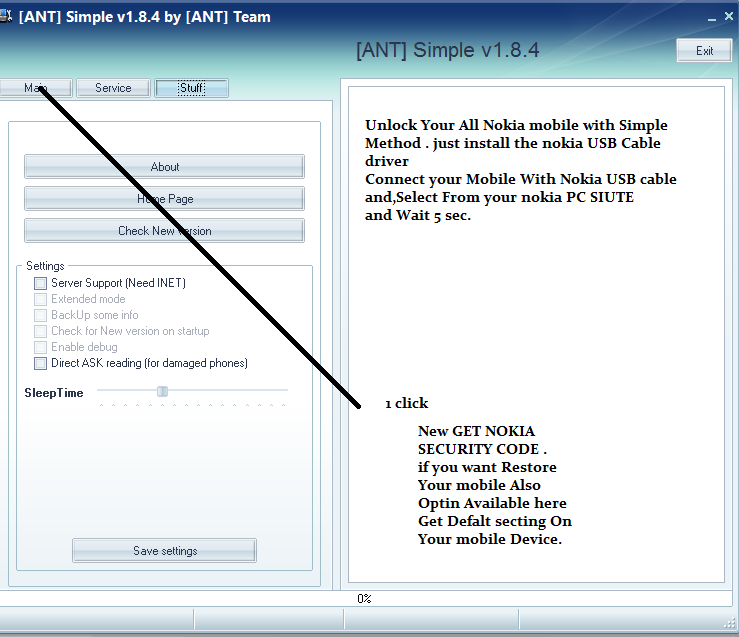This screenshot has width=739, height=637.
Task: Open the Service tab
Action: click(x=113, y=88)
